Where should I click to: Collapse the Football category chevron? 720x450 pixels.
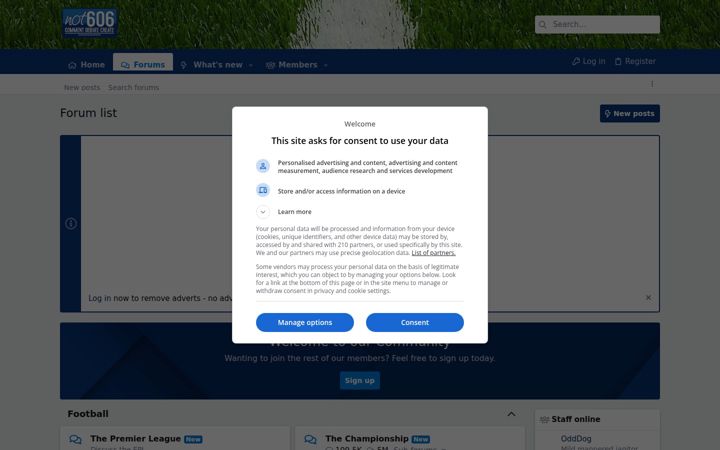click(x=511, y=414)
